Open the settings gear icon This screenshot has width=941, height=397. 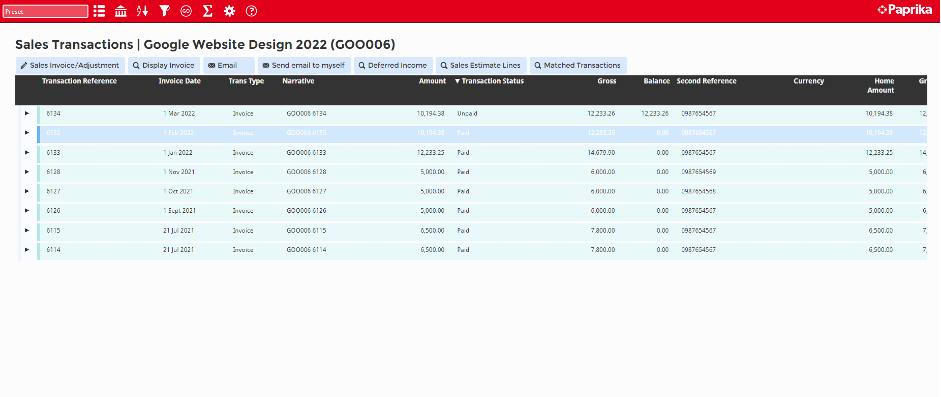click(x=229, y=11)
